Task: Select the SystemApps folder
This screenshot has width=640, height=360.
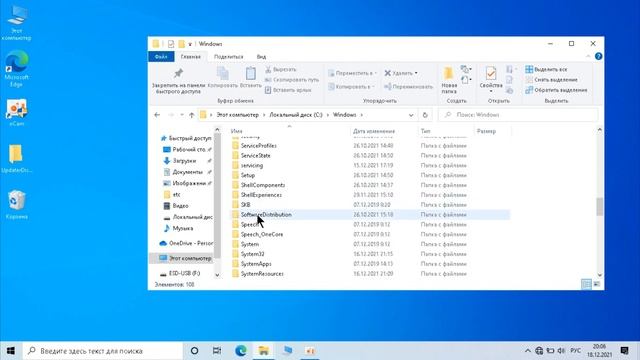Action: point(256,264)
